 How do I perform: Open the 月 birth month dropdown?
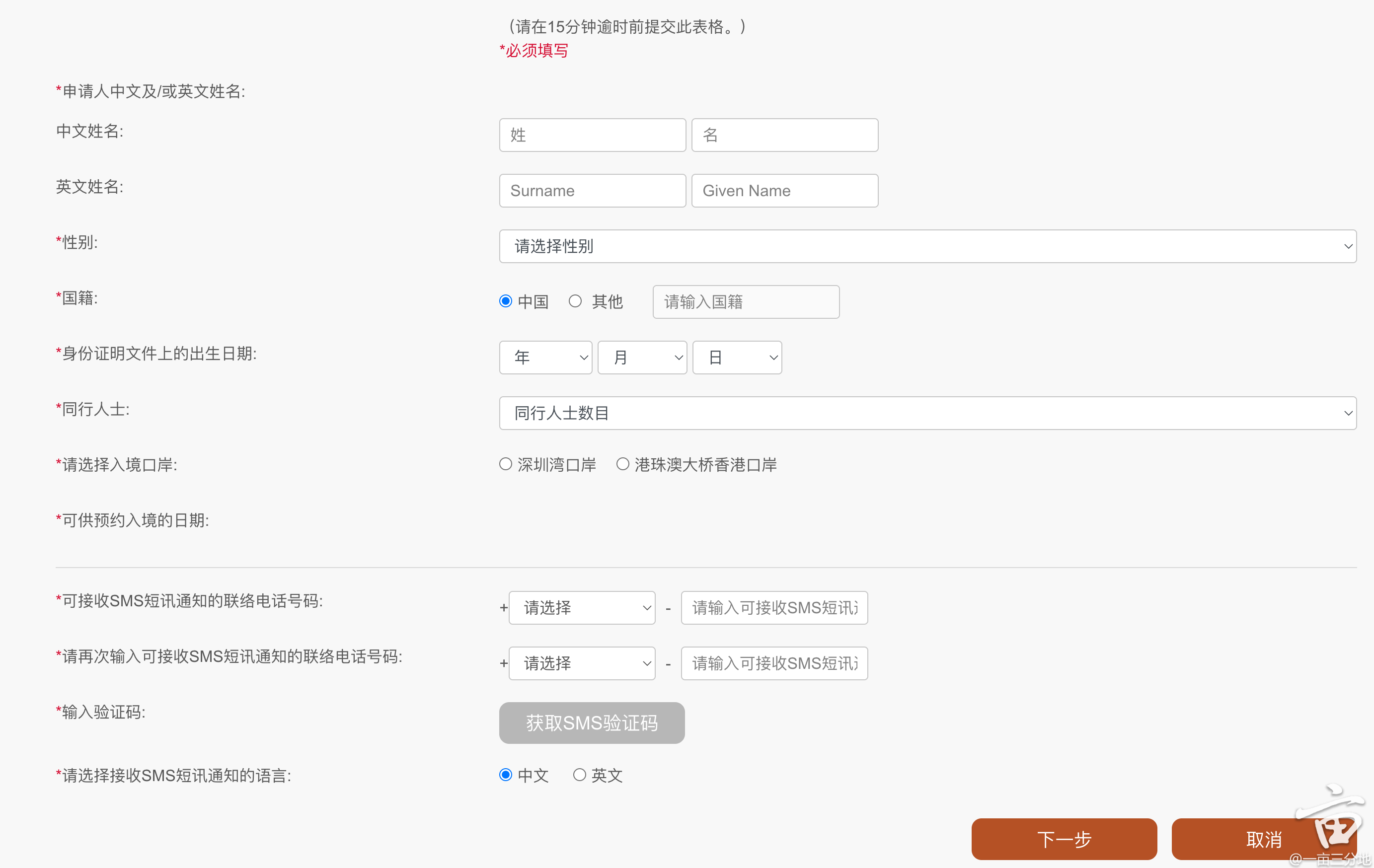click(642, 358)
